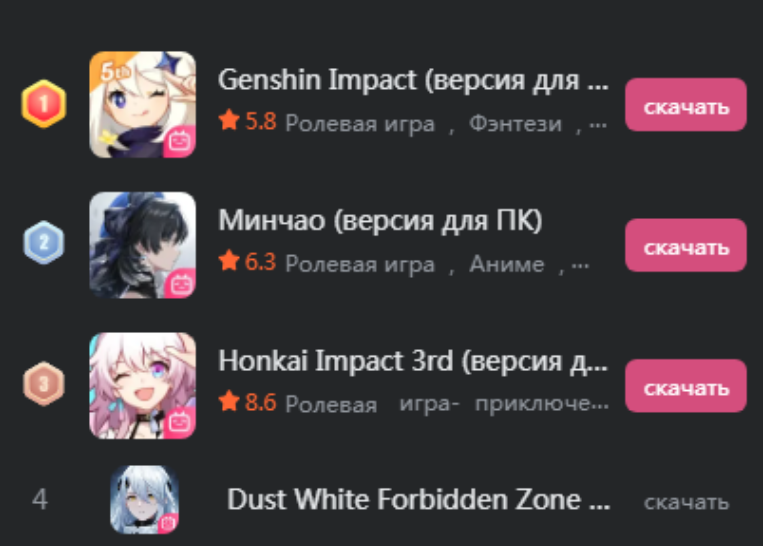Open the Genshin Impact game icon
Viewport: 763px width, 546px height.
click(x=143, y=105)
